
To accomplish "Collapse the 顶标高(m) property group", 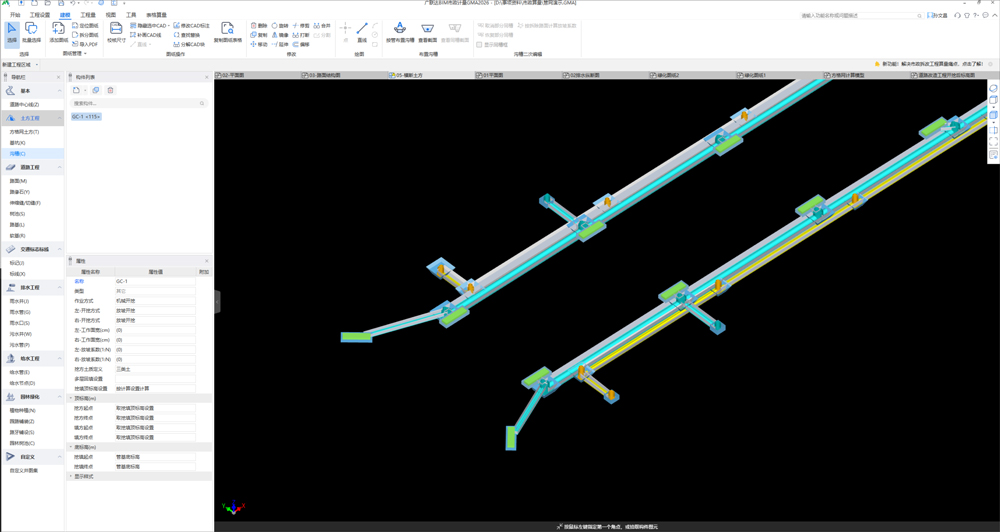I will 71,398.
